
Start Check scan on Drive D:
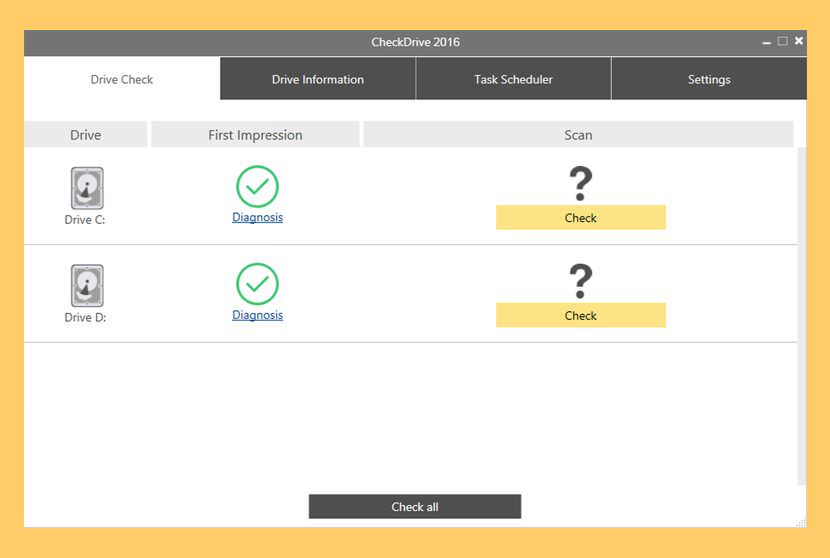coord(581,316)
